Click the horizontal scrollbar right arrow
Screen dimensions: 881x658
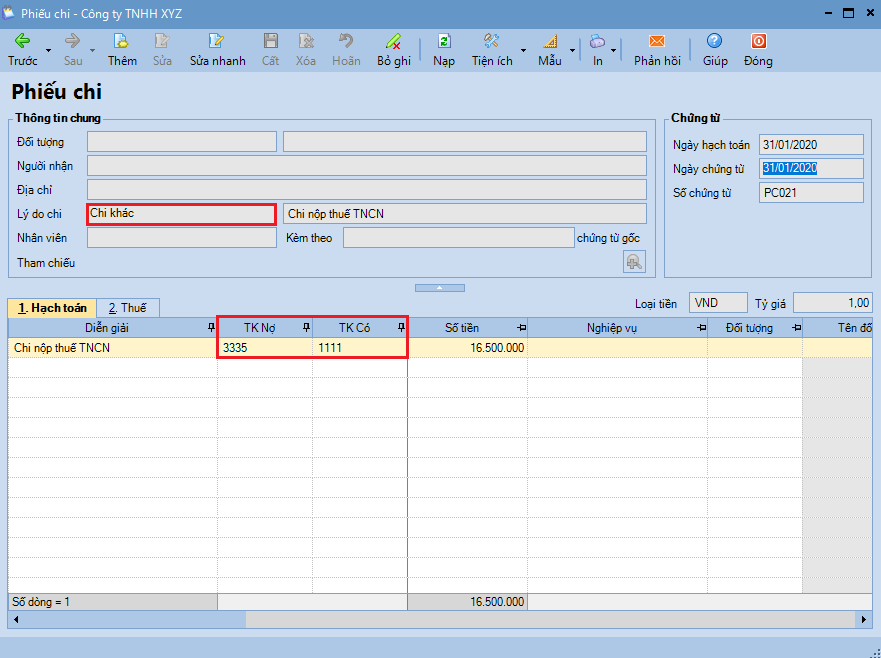(865, 621)
